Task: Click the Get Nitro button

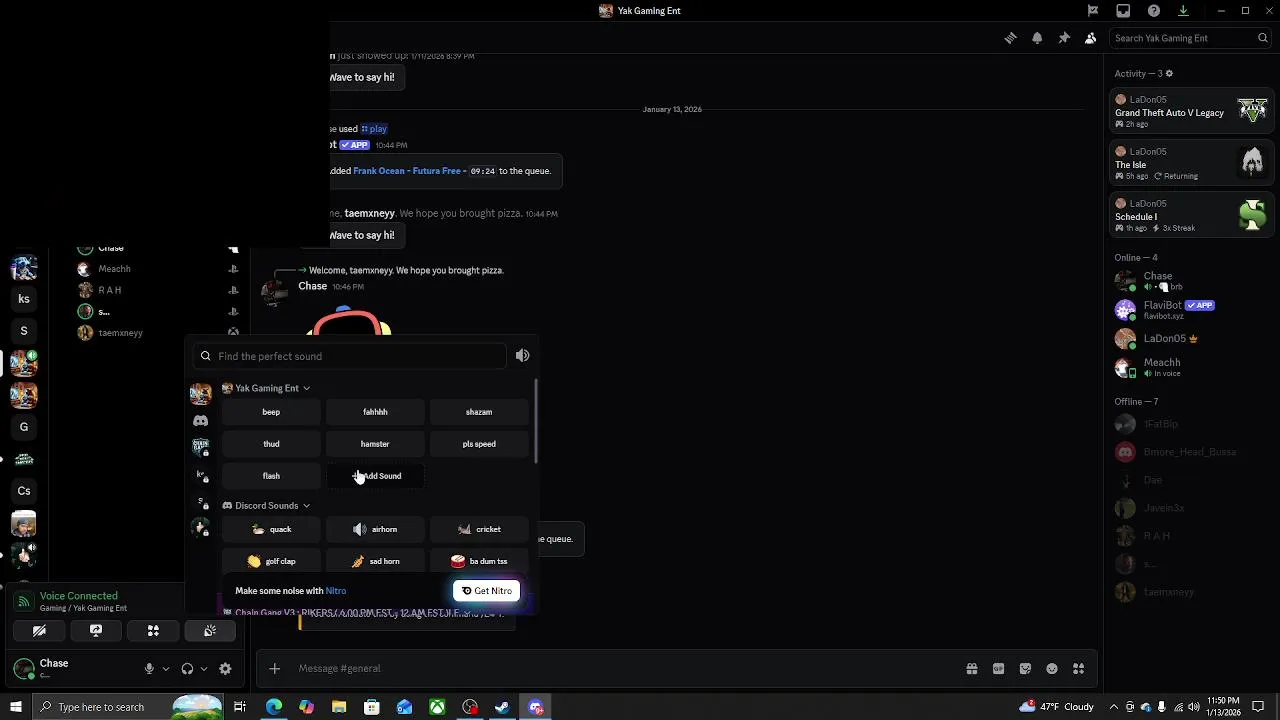Action: click(486, 591)
